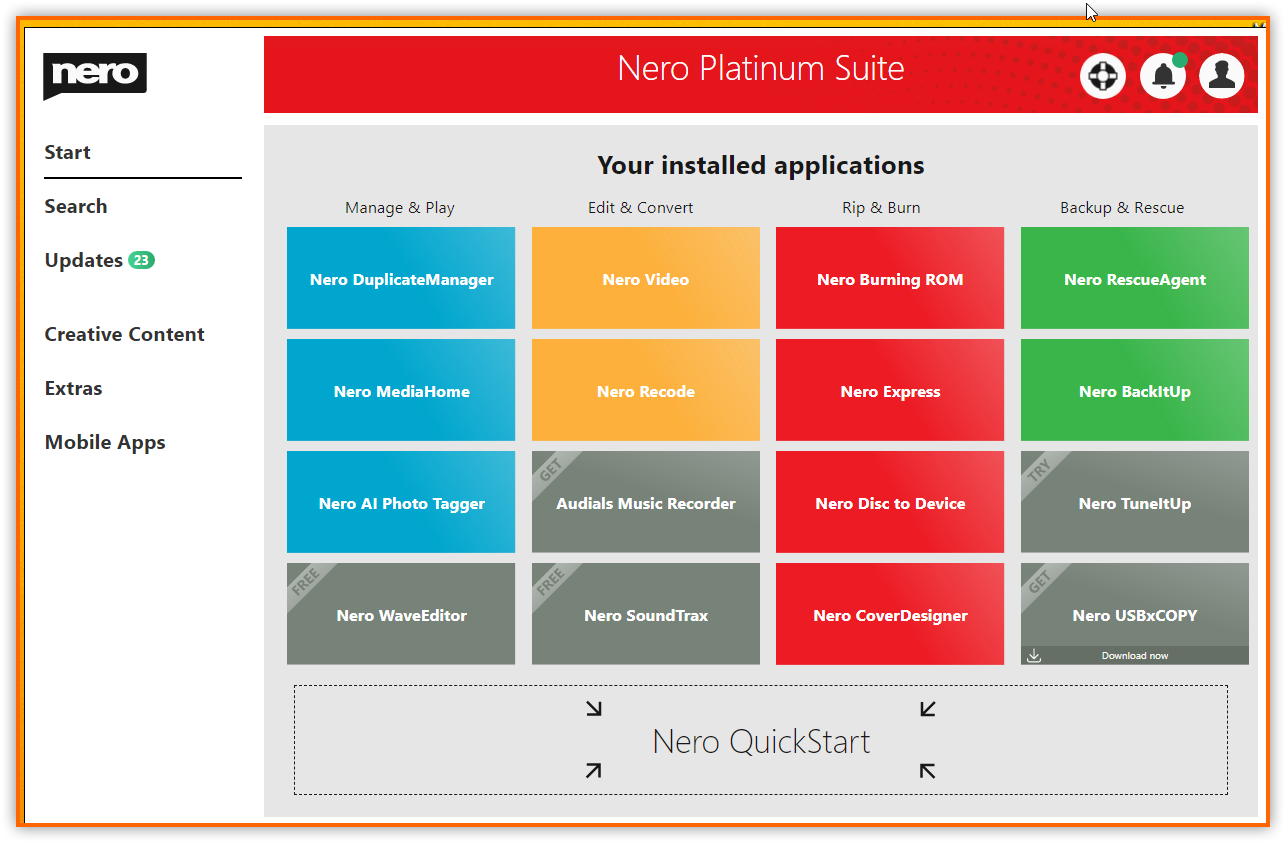Open Nero AI Photo Tagger
This screenshot has width=1286, height=843.
coord(401,502)
